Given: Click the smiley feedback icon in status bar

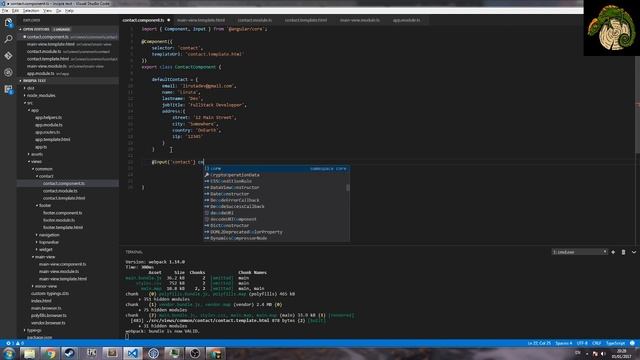Looking at the screenshot, I should click(x=632, y=343).
